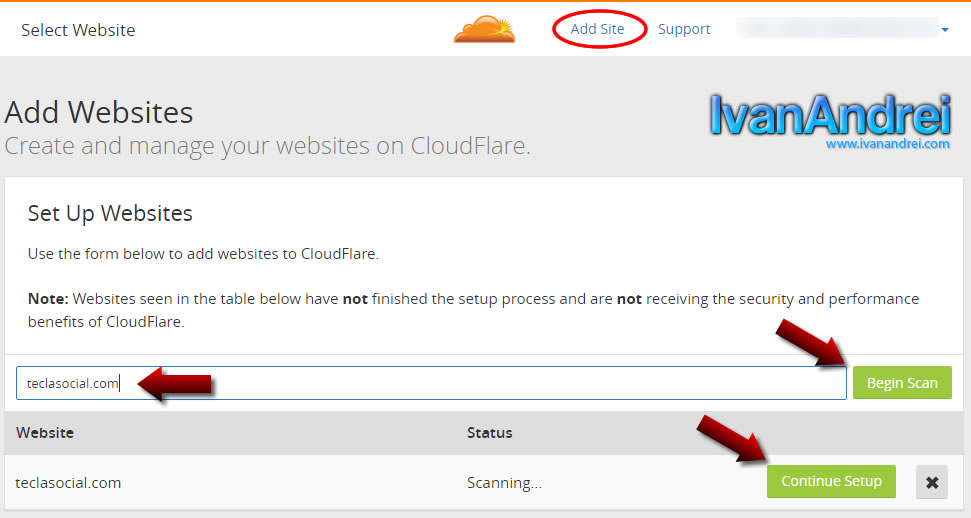This screenshot has width=971, height=518.
Task: Open the Select Website menu
Action: pos(78,30)
